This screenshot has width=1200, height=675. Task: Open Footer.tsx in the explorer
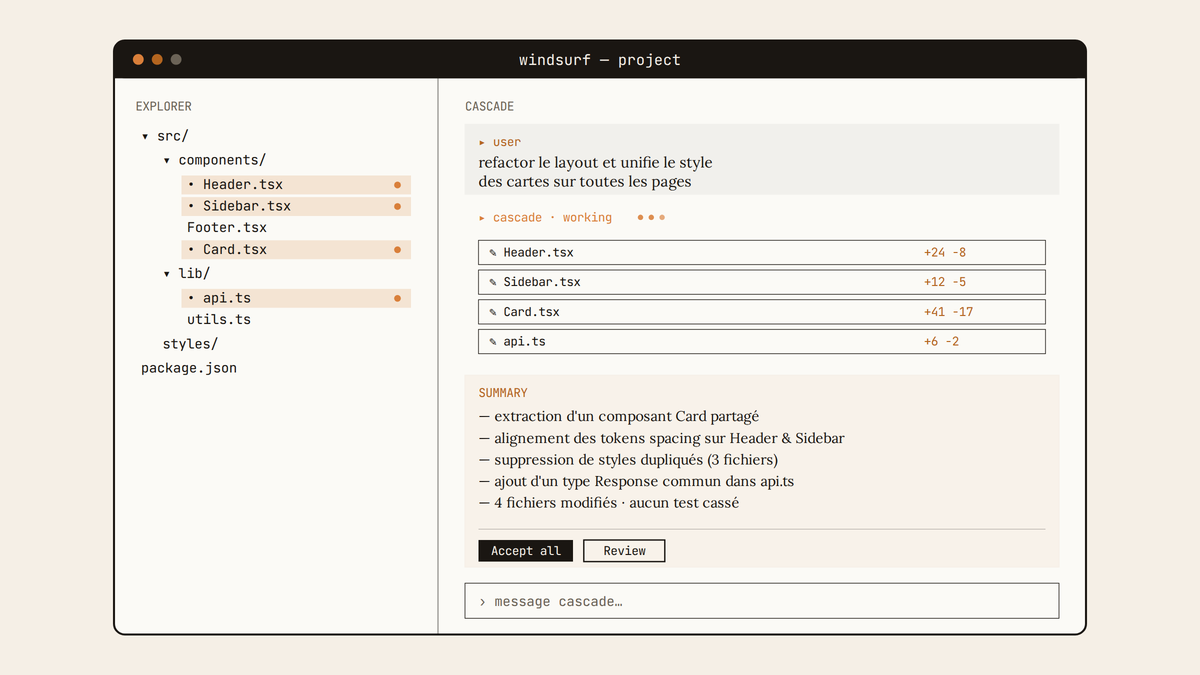tap(227, 228)
